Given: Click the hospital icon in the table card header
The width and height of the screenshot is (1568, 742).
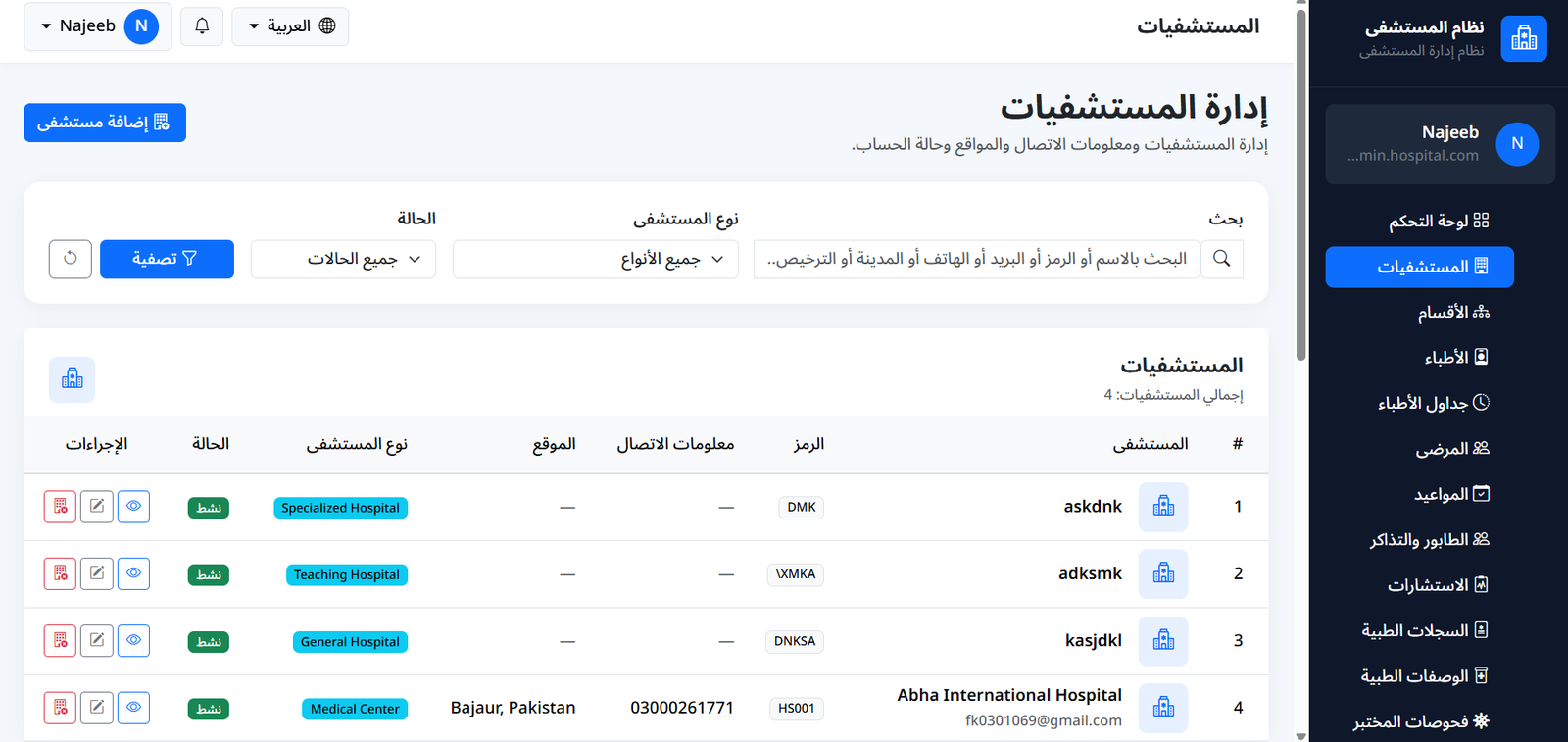Looking at the screenshot, I should [73, 379].
